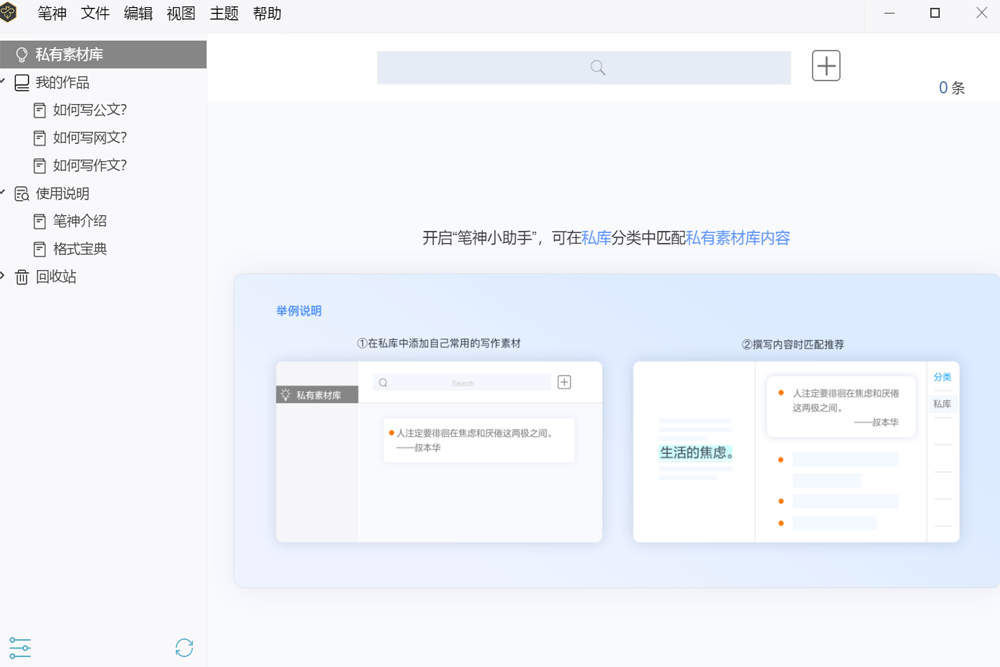Viewport: 1000px width, 667px height.
Task: Expand the 回收站 tree node
Action: coord(3,276)
